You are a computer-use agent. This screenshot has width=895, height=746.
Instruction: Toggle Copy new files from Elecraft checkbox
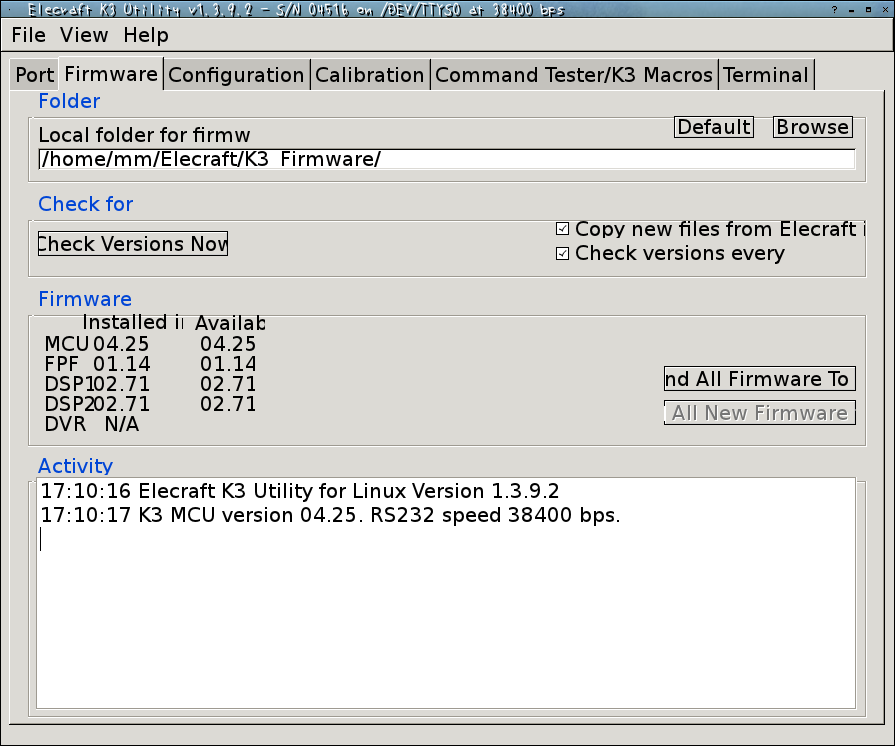click(x=563, y=229)
